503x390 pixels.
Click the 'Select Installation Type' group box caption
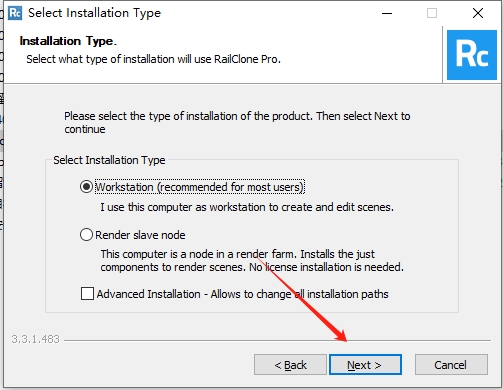pyautogui.click(x=109, y=160)
